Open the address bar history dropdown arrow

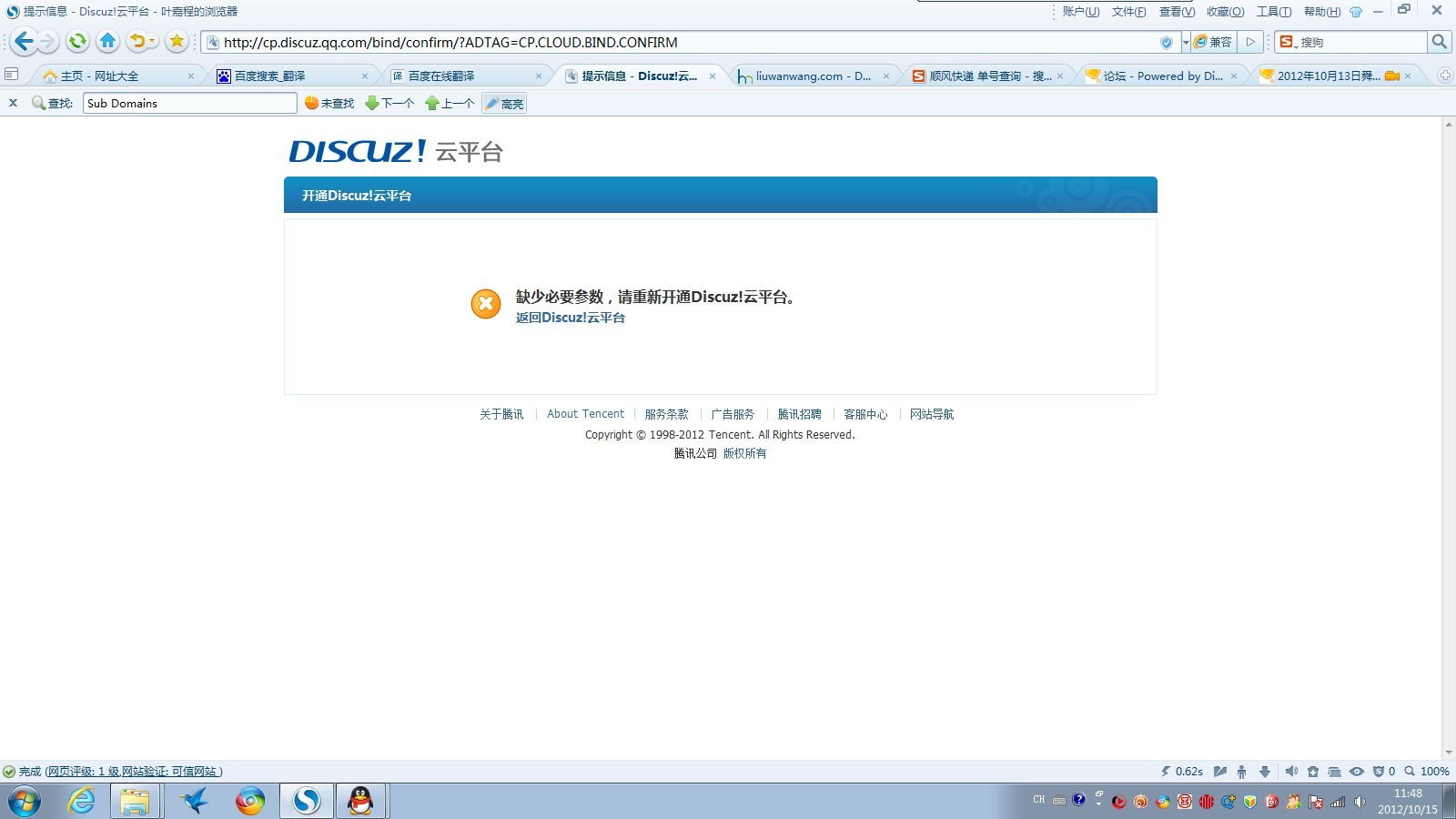[x=1185, y=42]
